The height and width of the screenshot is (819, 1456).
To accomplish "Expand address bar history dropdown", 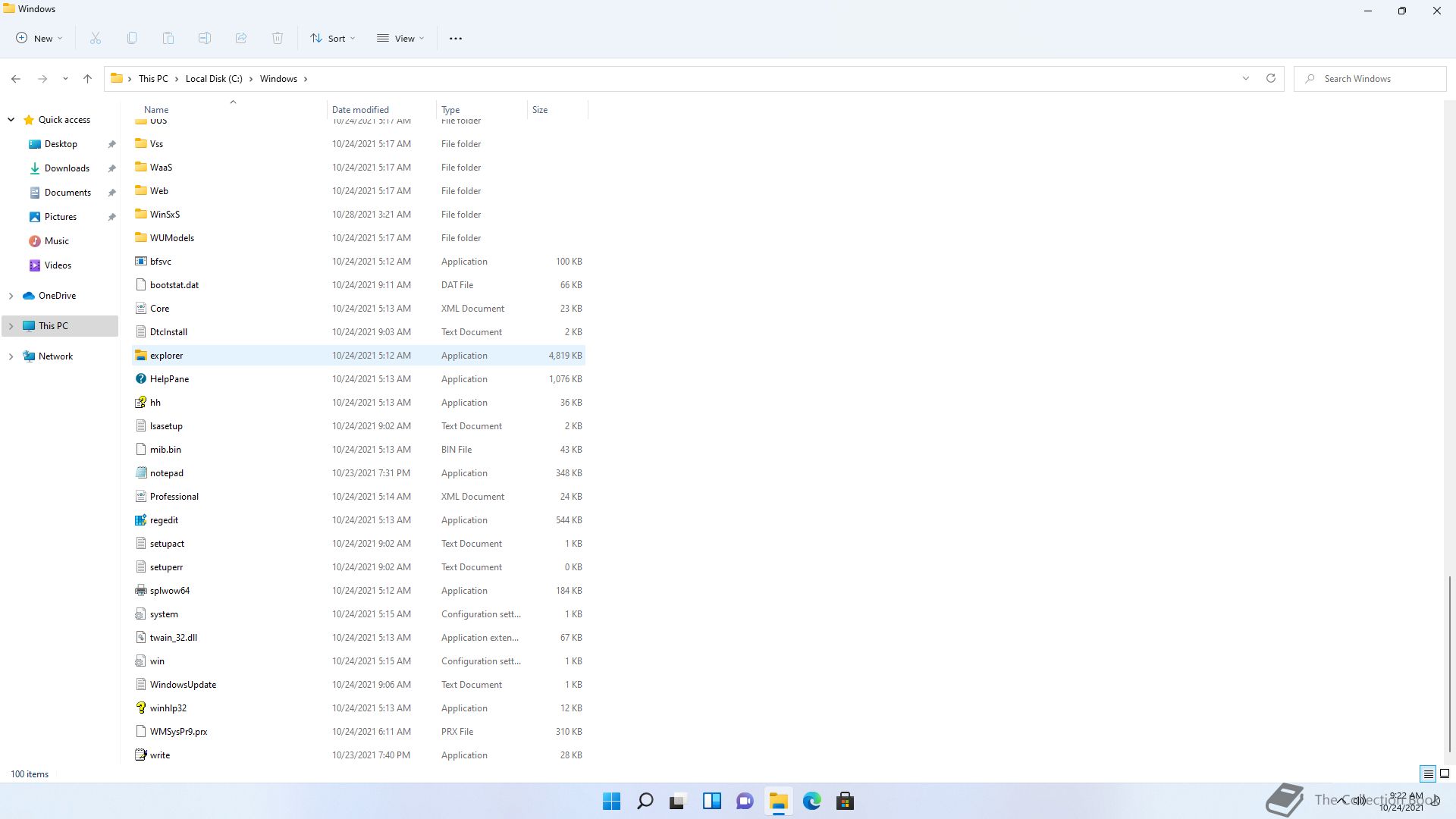I will pos(1245,78).
